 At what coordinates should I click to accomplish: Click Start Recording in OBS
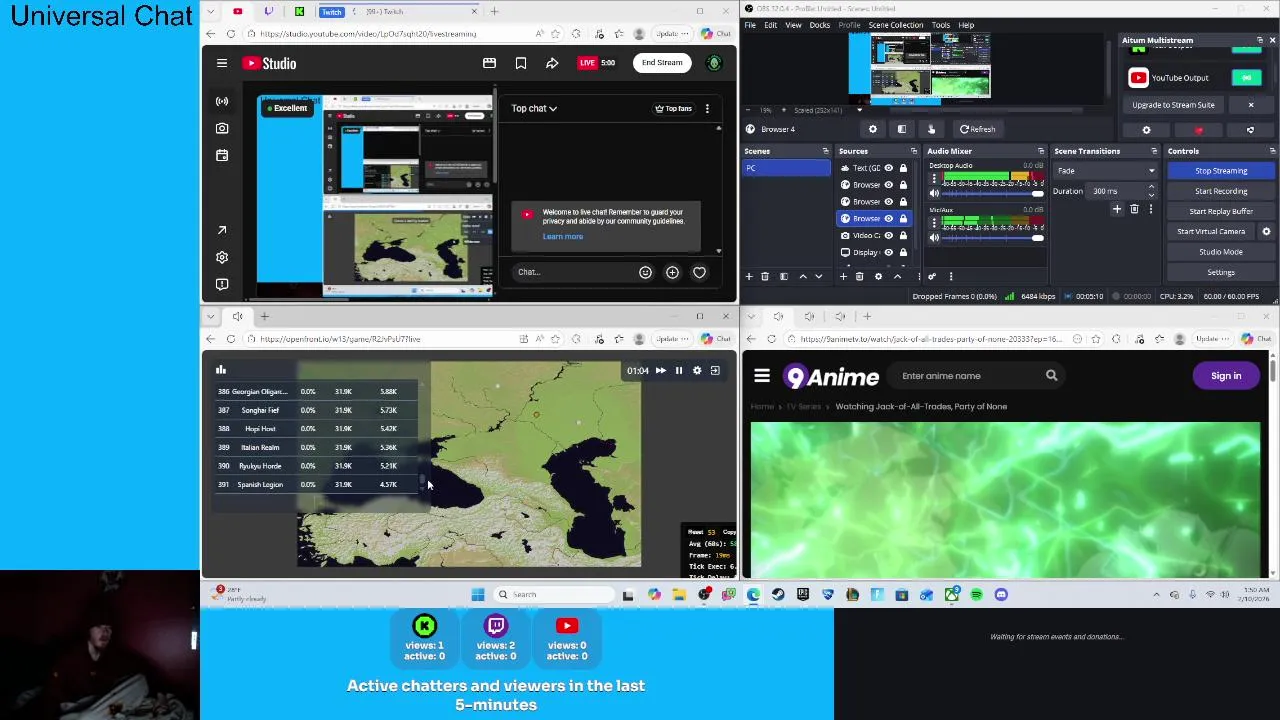point(1221,191)
